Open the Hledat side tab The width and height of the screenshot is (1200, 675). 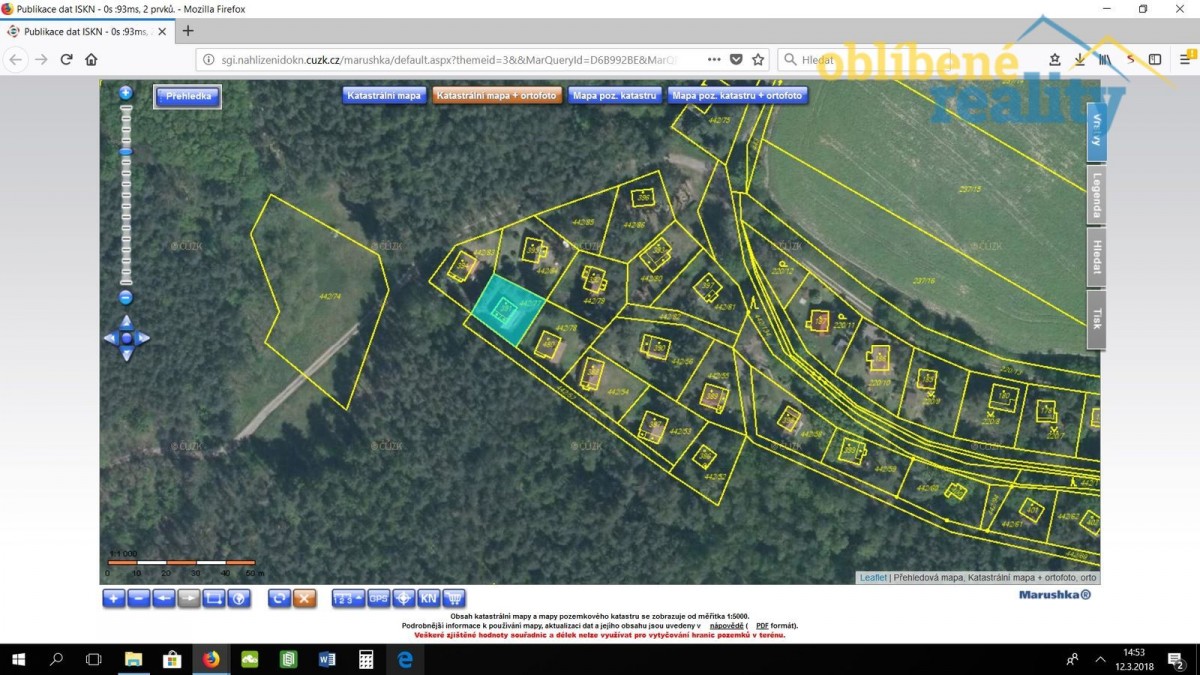point(1096,257)
